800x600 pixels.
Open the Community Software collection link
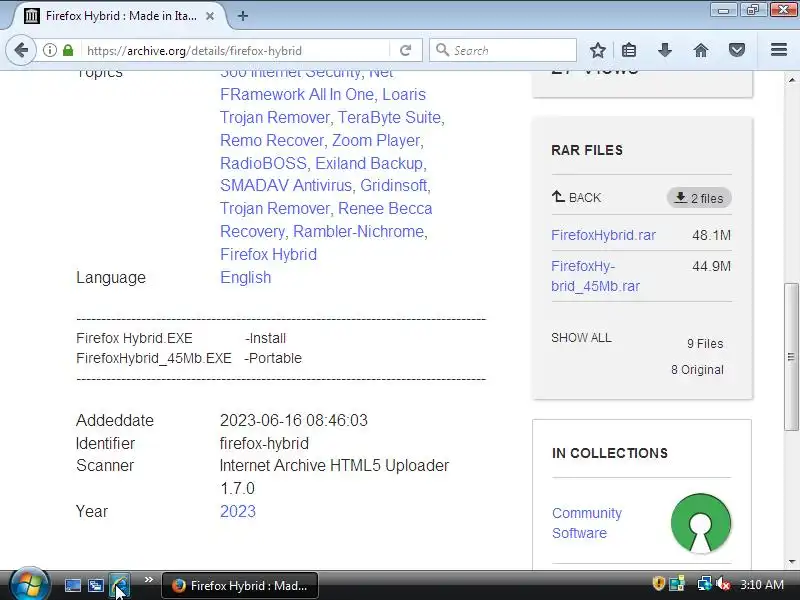click(x=587, y=523)
